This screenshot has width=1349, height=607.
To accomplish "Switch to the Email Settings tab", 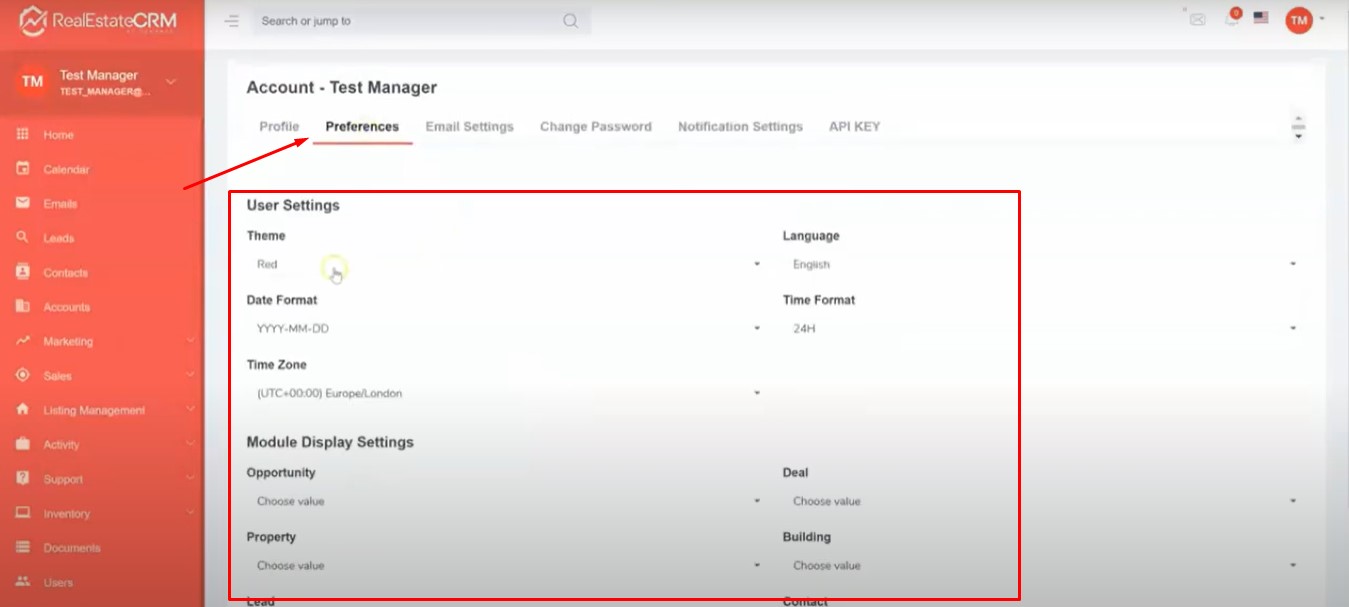I will click(x=469, y=127).
